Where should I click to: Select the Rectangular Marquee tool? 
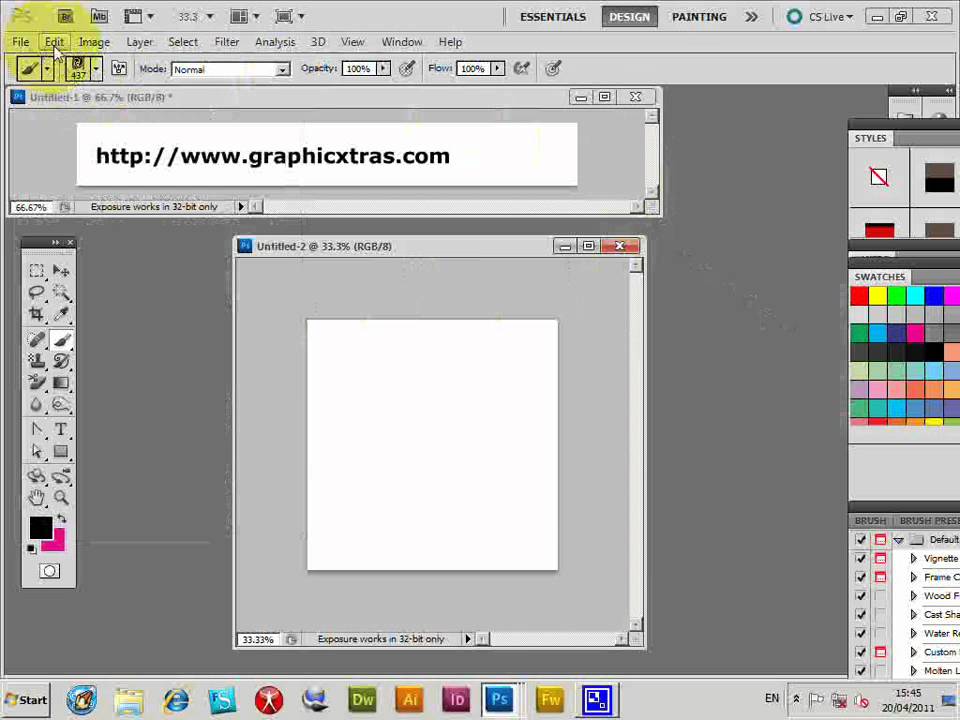pos(36,270)
